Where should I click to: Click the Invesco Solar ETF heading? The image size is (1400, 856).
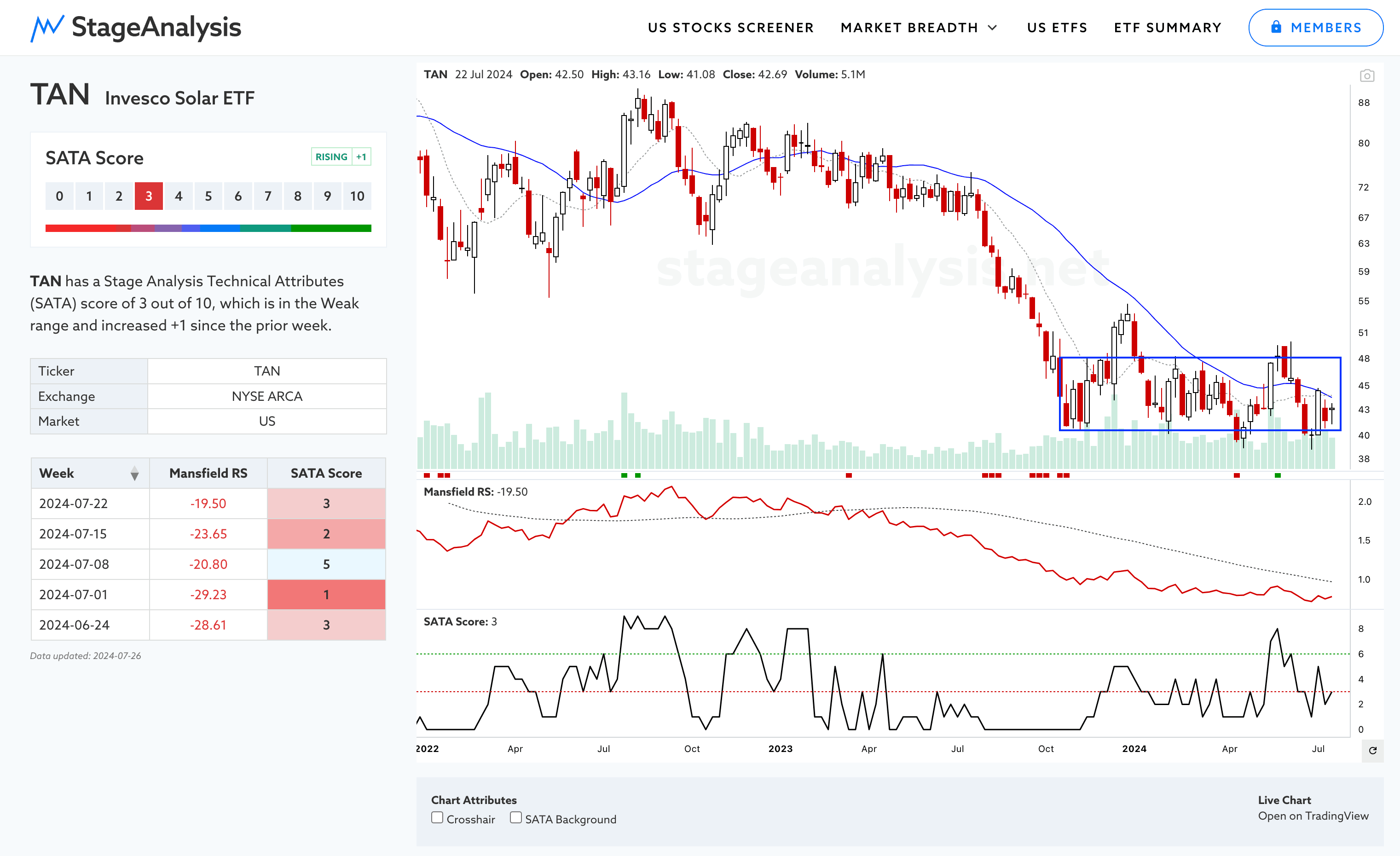pyautogui.click(x=179, y=98)
